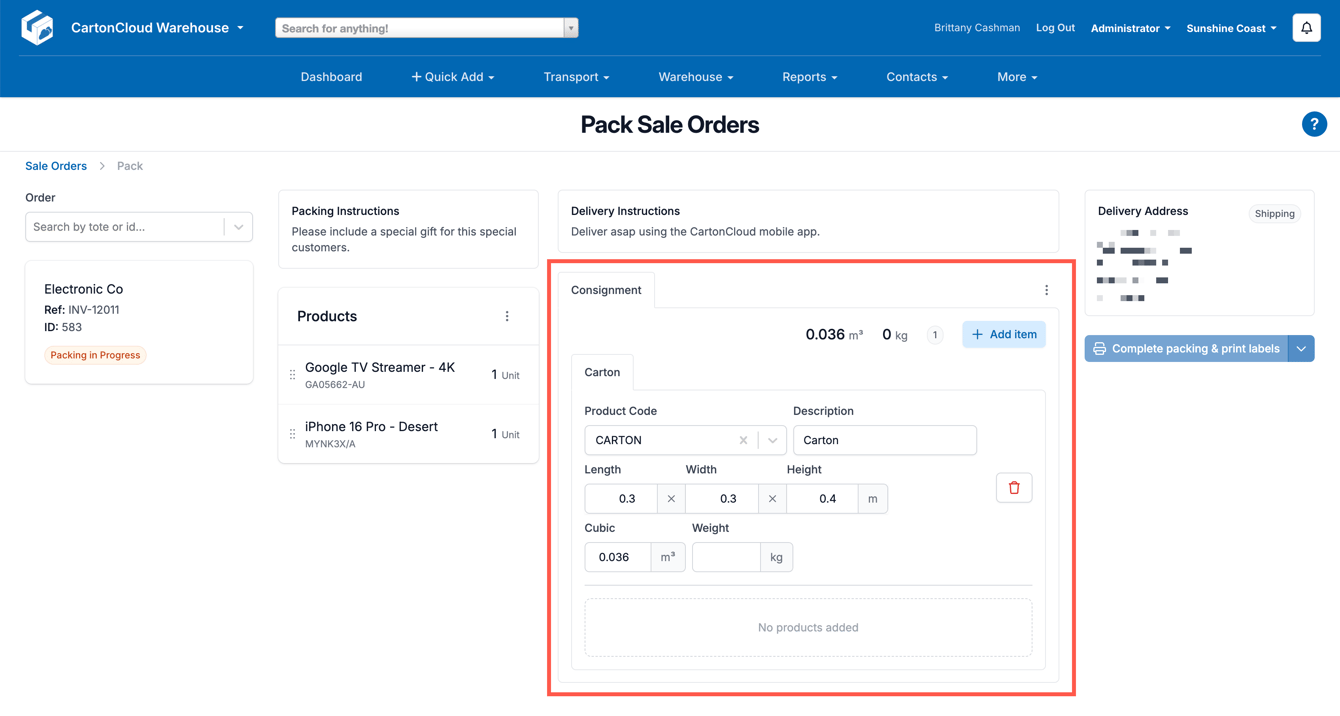
Task: Clear the CARTON product code selection
Action: [743, 440]
